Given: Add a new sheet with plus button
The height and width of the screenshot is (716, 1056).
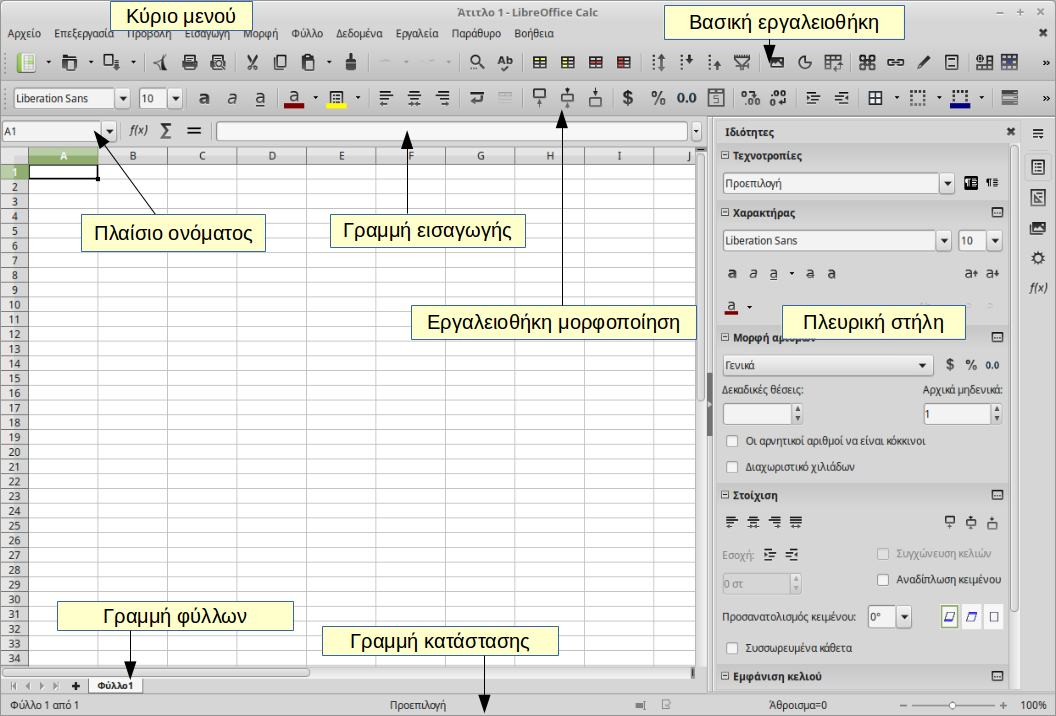Looking at the screenshot, I should [x=75, y=686].
